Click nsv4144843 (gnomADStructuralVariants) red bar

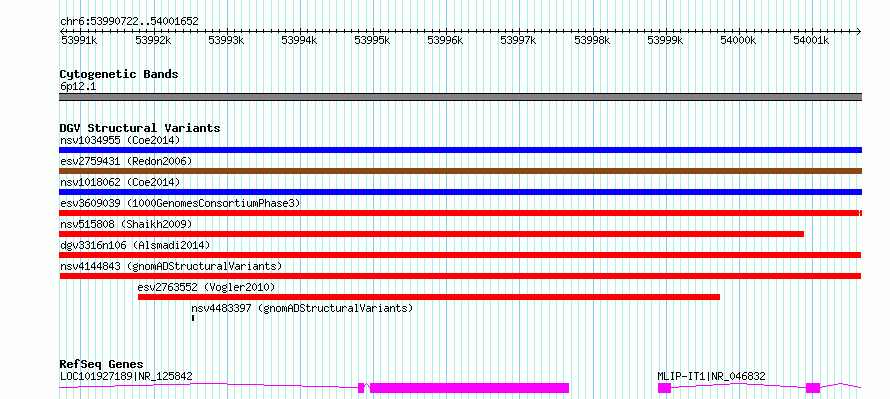click(x=460, y=276)
